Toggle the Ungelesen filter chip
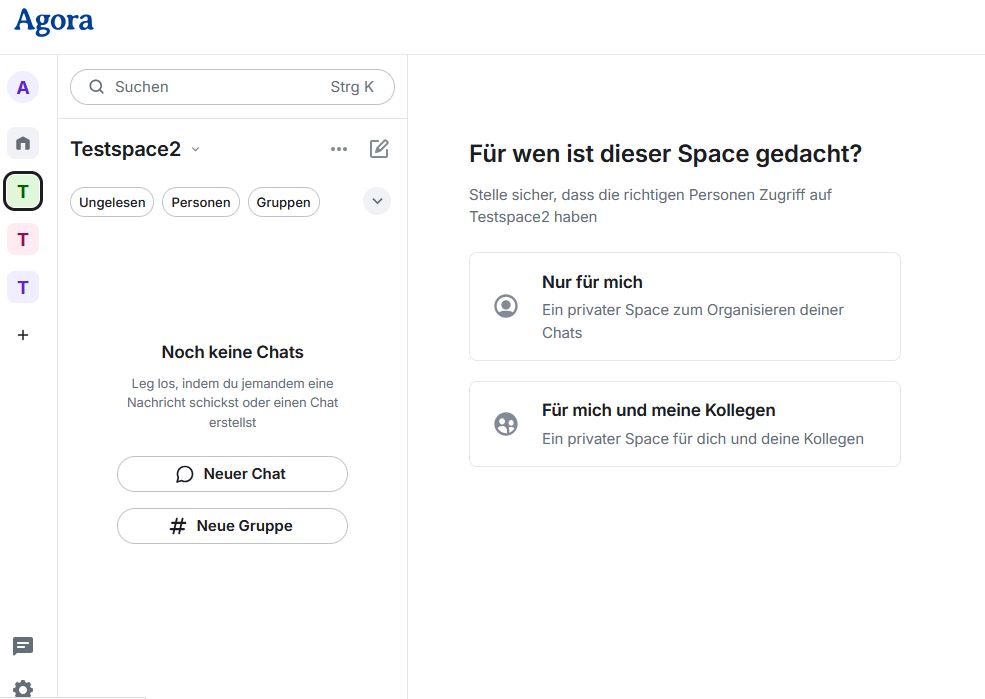Screen dimensions: 985x699 tap(112, 202)
